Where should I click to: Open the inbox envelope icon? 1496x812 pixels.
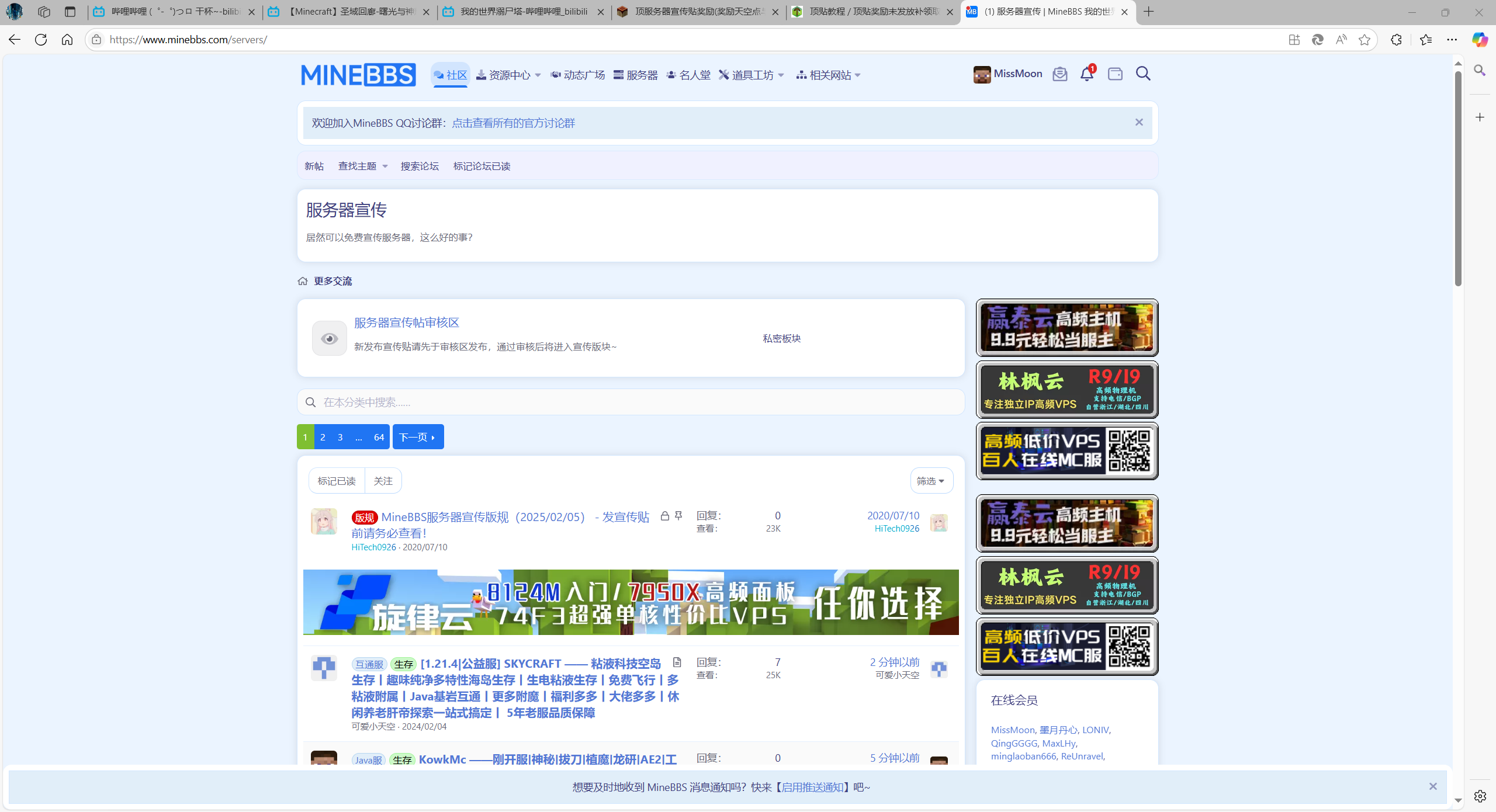pyautogui.click(x=1059, y=74)
